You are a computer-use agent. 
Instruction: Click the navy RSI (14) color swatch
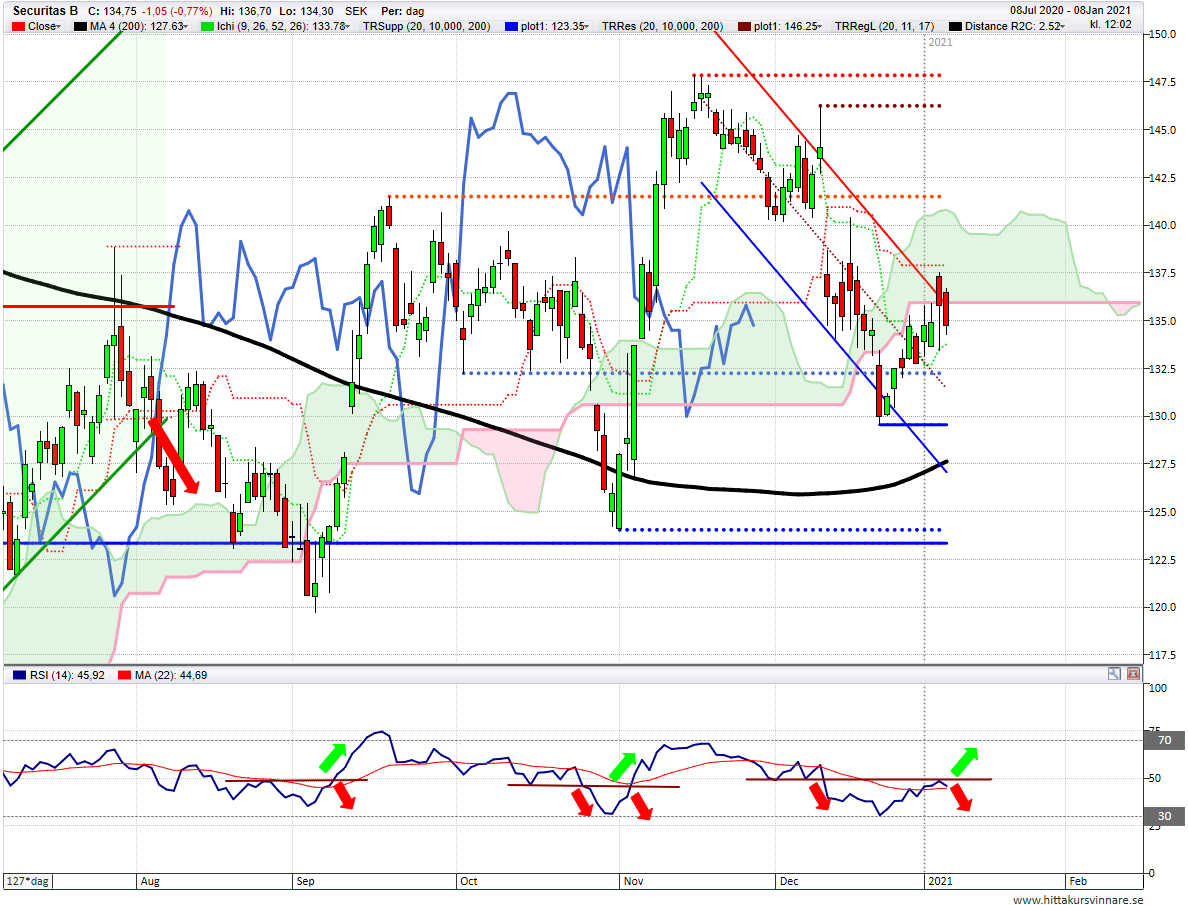click(20, 675)
